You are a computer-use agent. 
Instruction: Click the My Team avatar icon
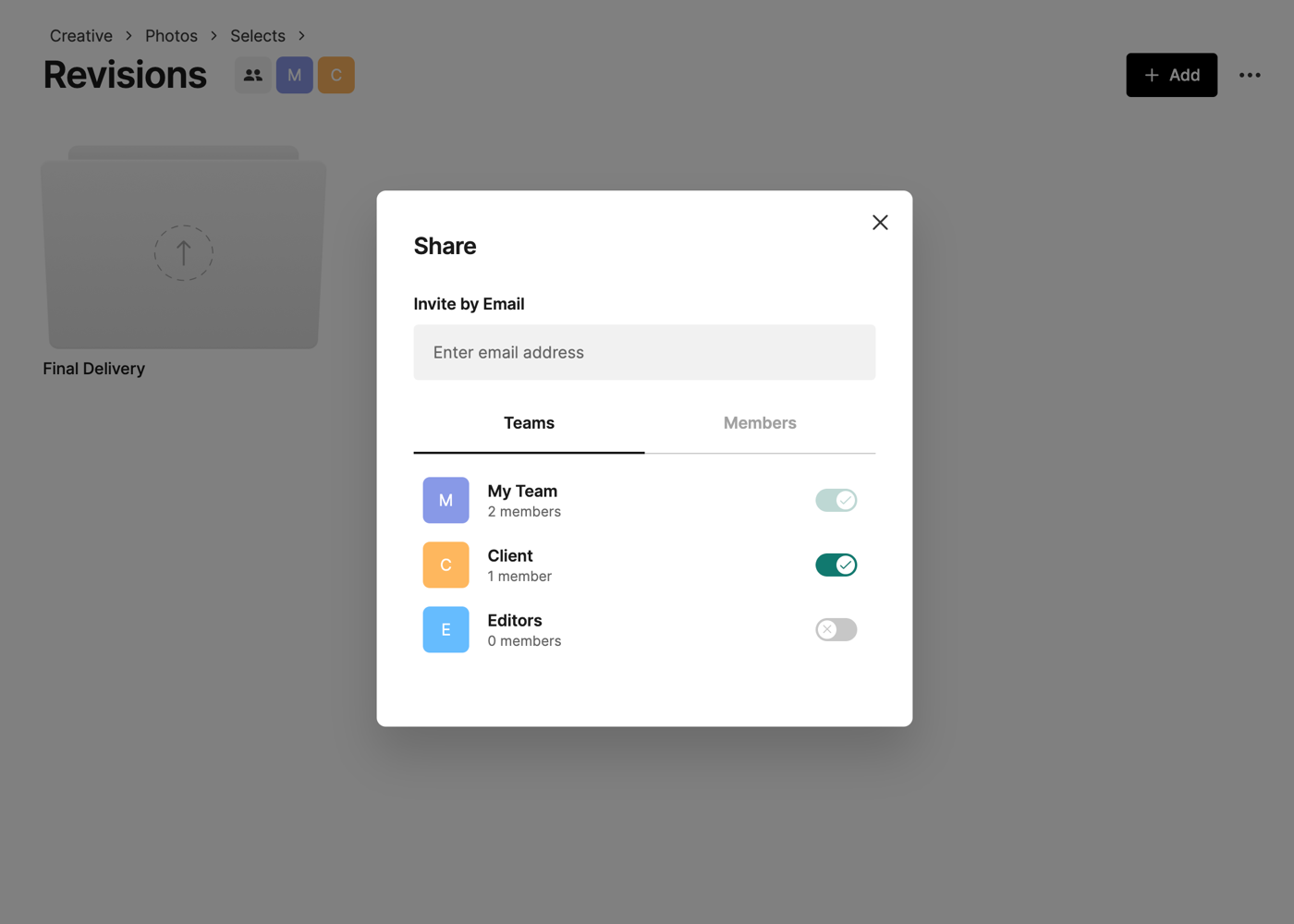pyautogui.click(x=446, y=500)
